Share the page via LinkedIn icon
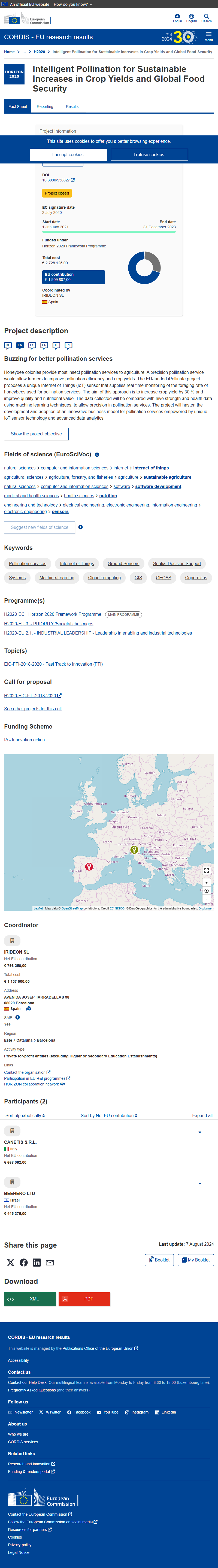This screenshot has width=218, height=1568. [37, 1262]
